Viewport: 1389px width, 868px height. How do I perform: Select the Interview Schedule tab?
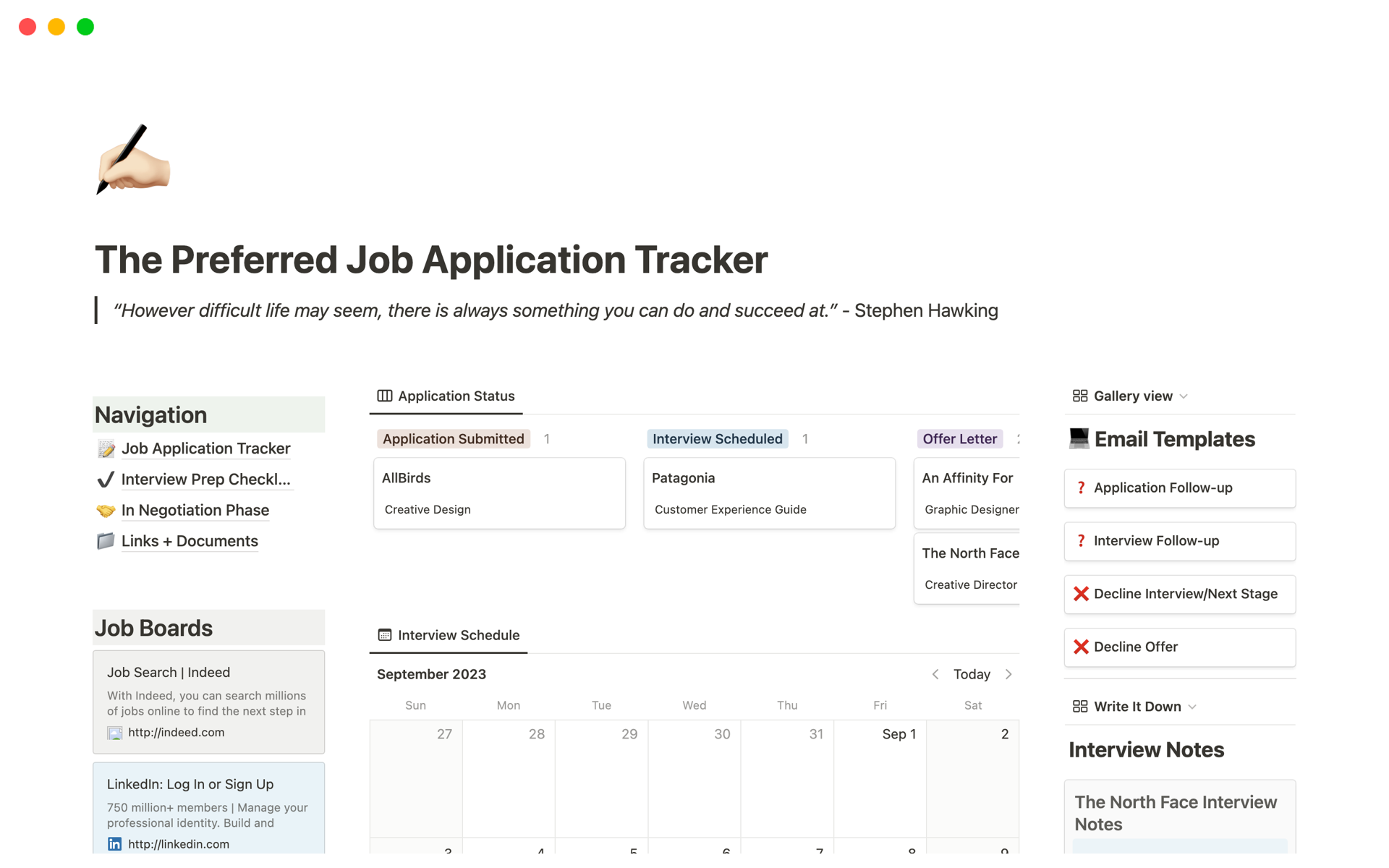(x=449, y=635)
